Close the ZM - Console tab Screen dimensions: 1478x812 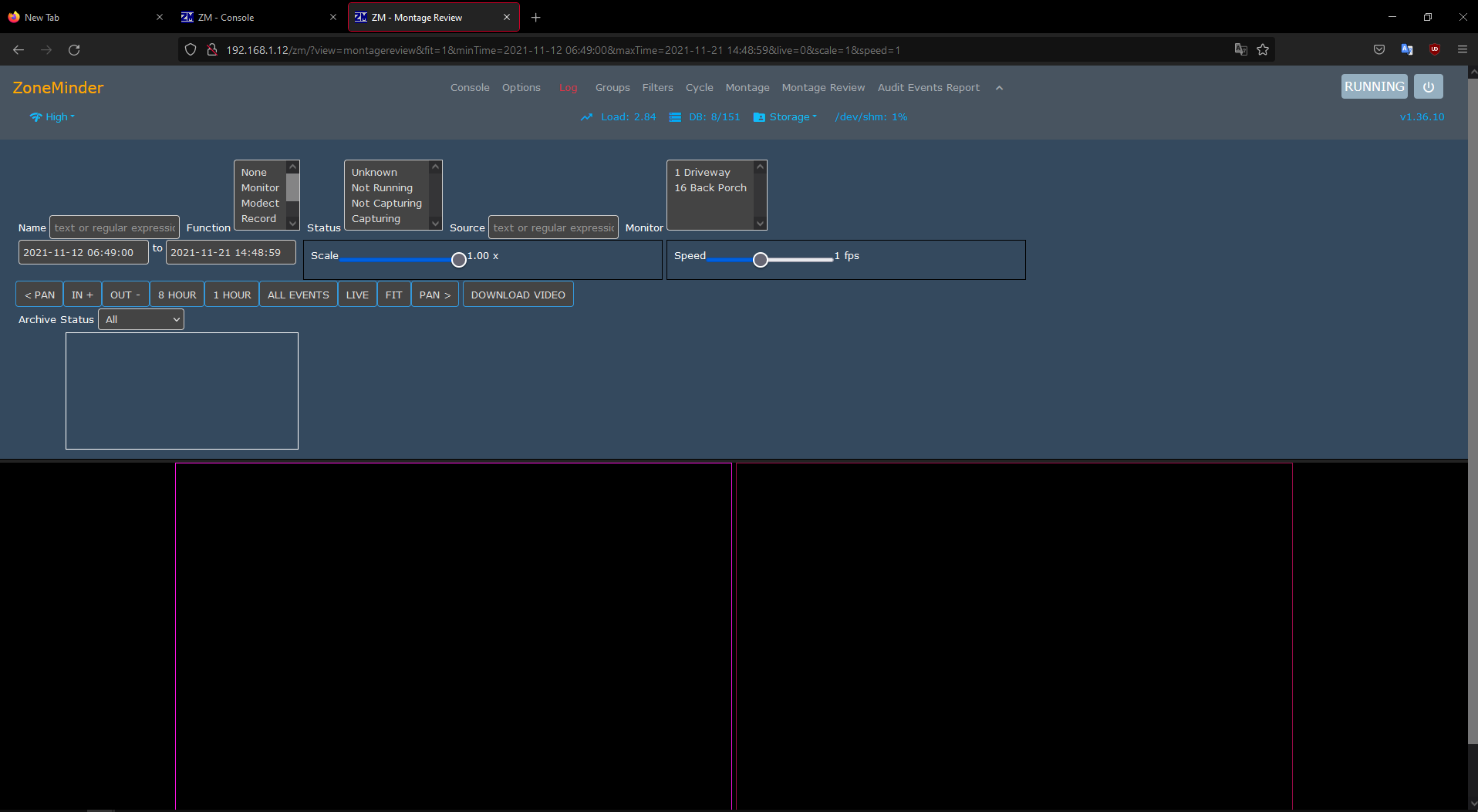click(333, 18)
